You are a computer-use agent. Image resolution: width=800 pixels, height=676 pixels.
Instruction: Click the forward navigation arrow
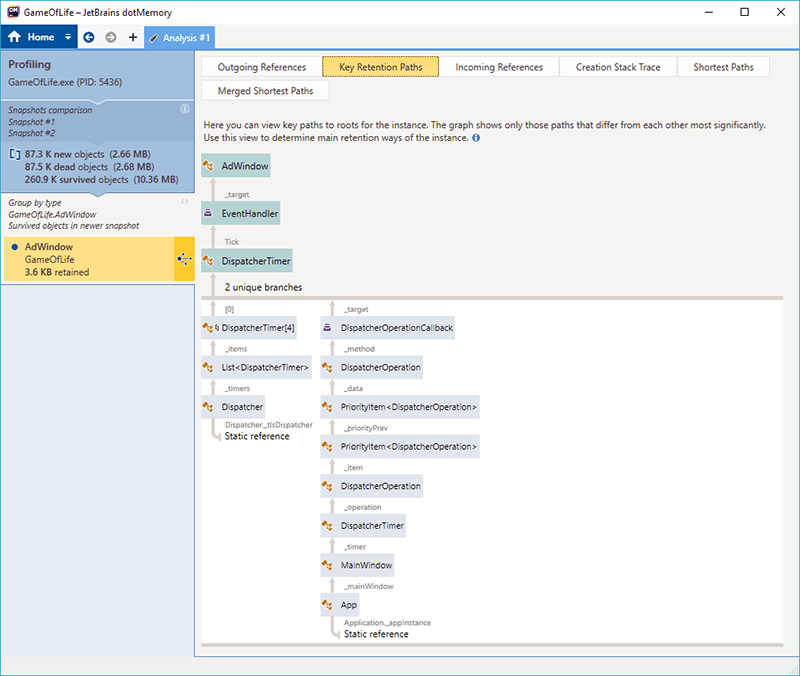click(x=111, y=37)
